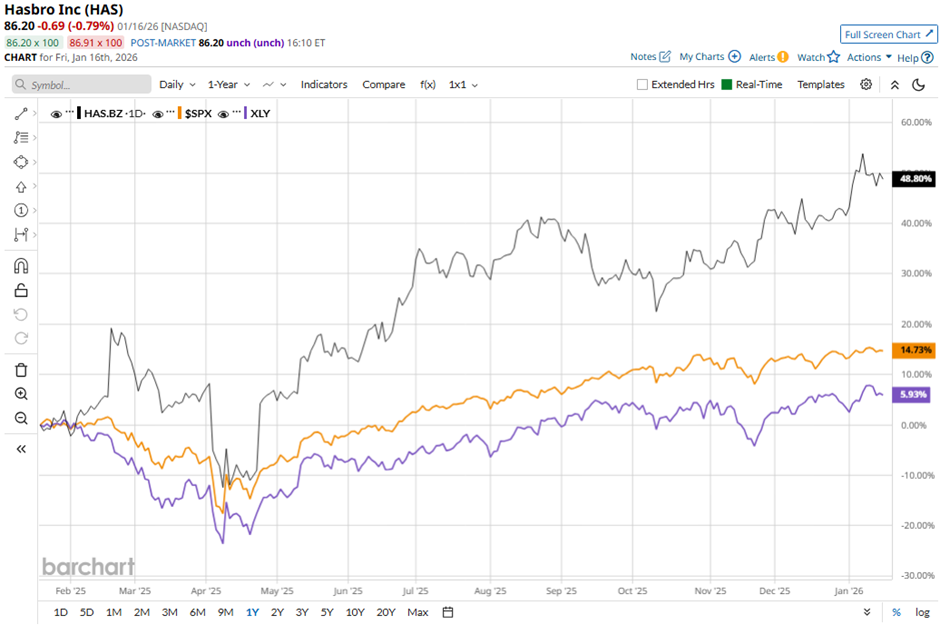Toggle log scale button
This screenshot has height=625, width=940.
pyautogui.click(x=922, y=612)
